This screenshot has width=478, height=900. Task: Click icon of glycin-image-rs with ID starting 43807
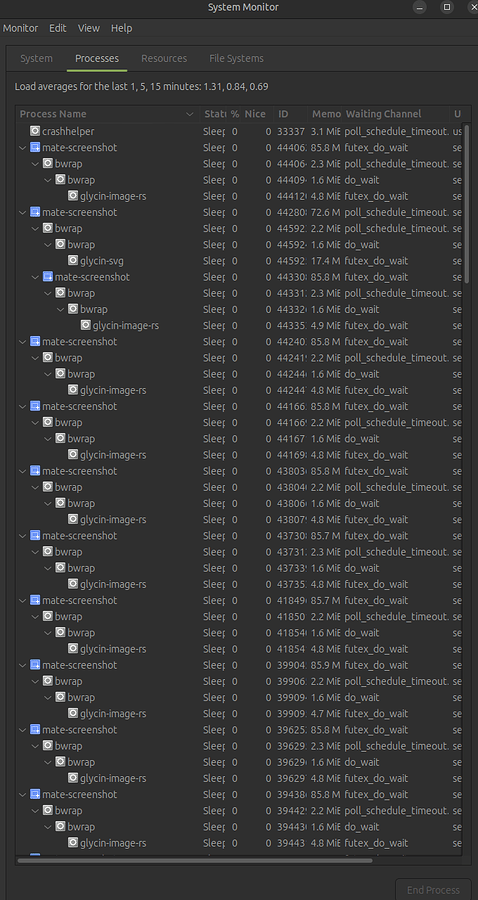pyautogui.click(x=73, y=519)
